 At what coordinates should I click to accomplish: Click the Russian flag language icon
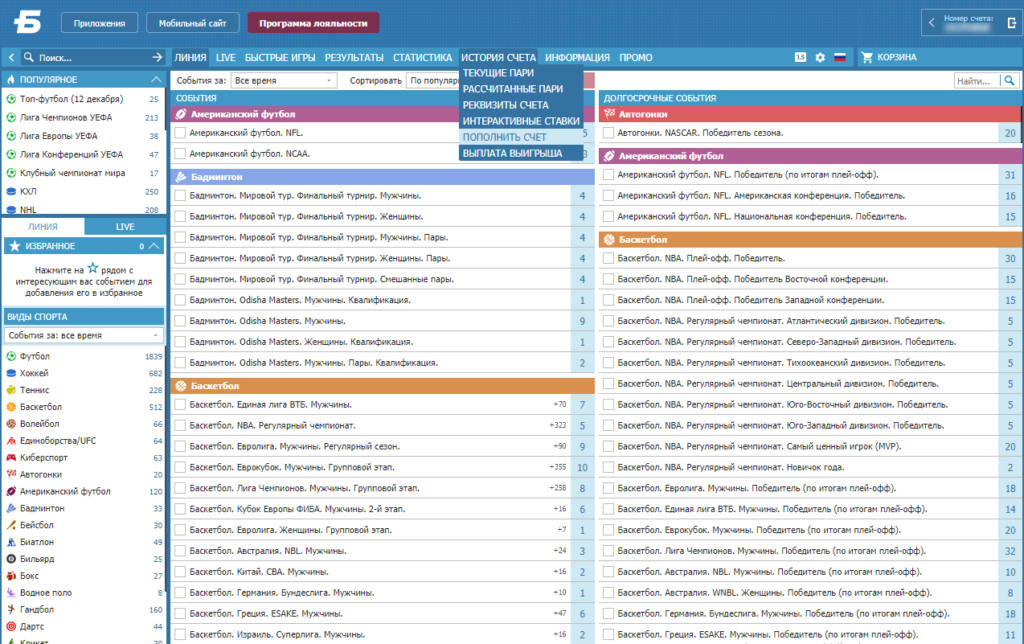(840, 57)
